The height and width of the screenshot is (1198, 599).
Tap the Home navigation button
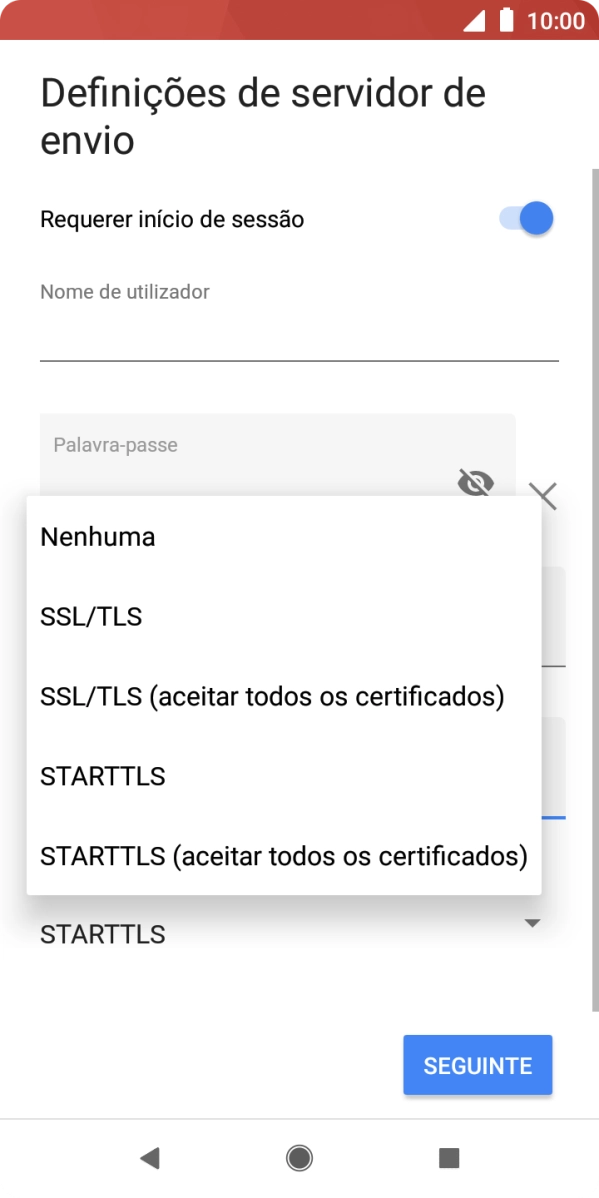(x=299, y=1158)
